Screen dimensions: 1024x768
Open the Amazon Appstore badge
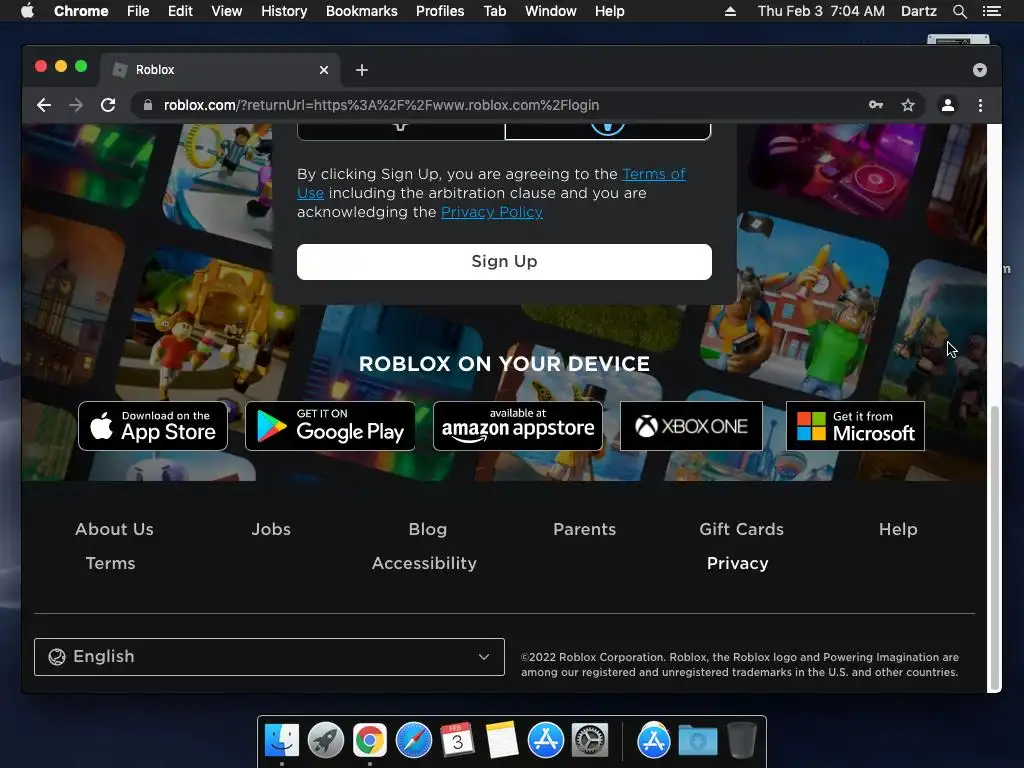[518, 426]
